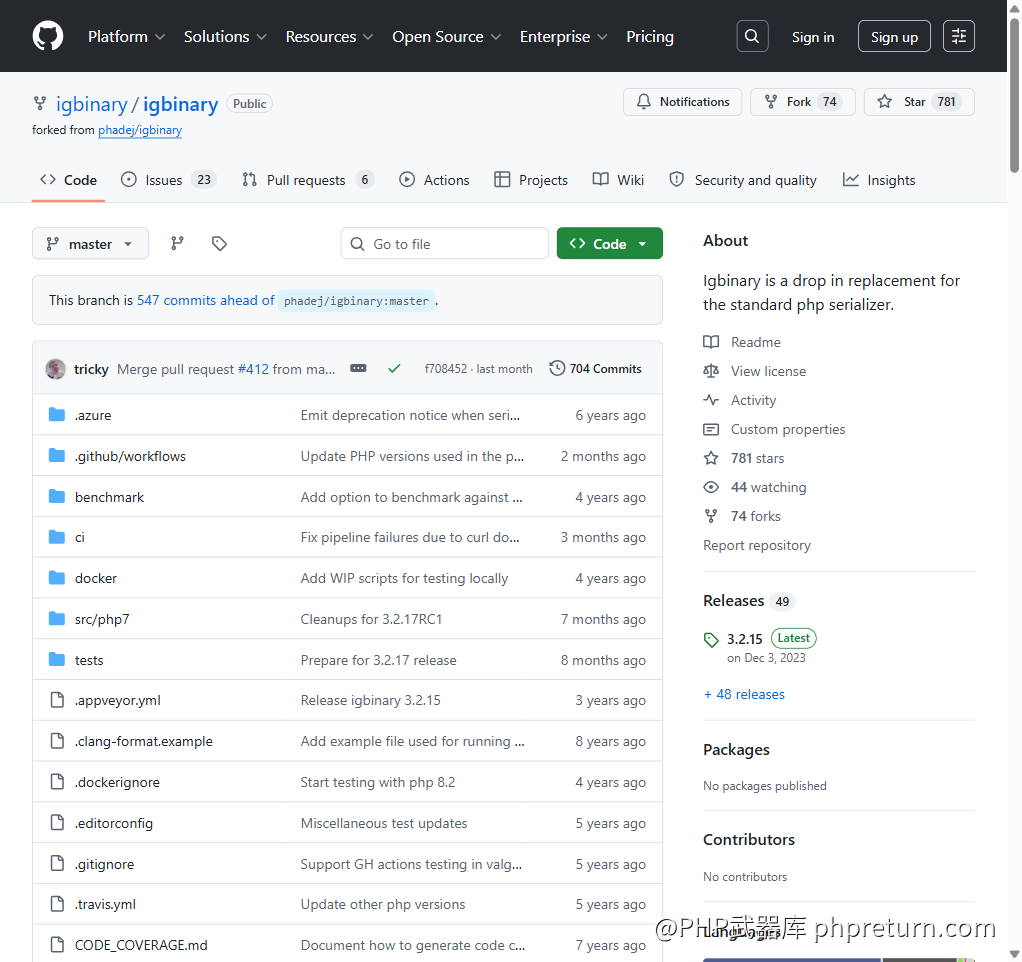Expand the Enterprise menu
This screenshot has height=962, width=1022.
click(564, 36)
